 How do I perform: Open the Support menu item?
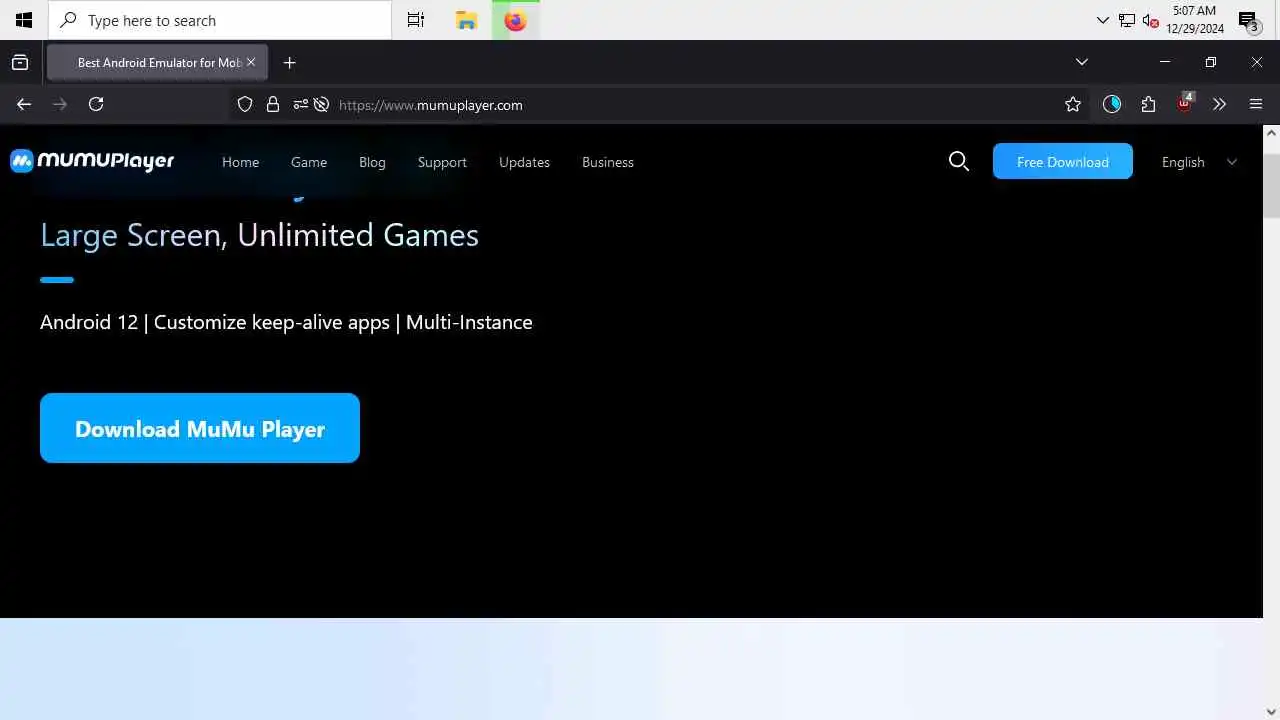click(x=442, y=162)
